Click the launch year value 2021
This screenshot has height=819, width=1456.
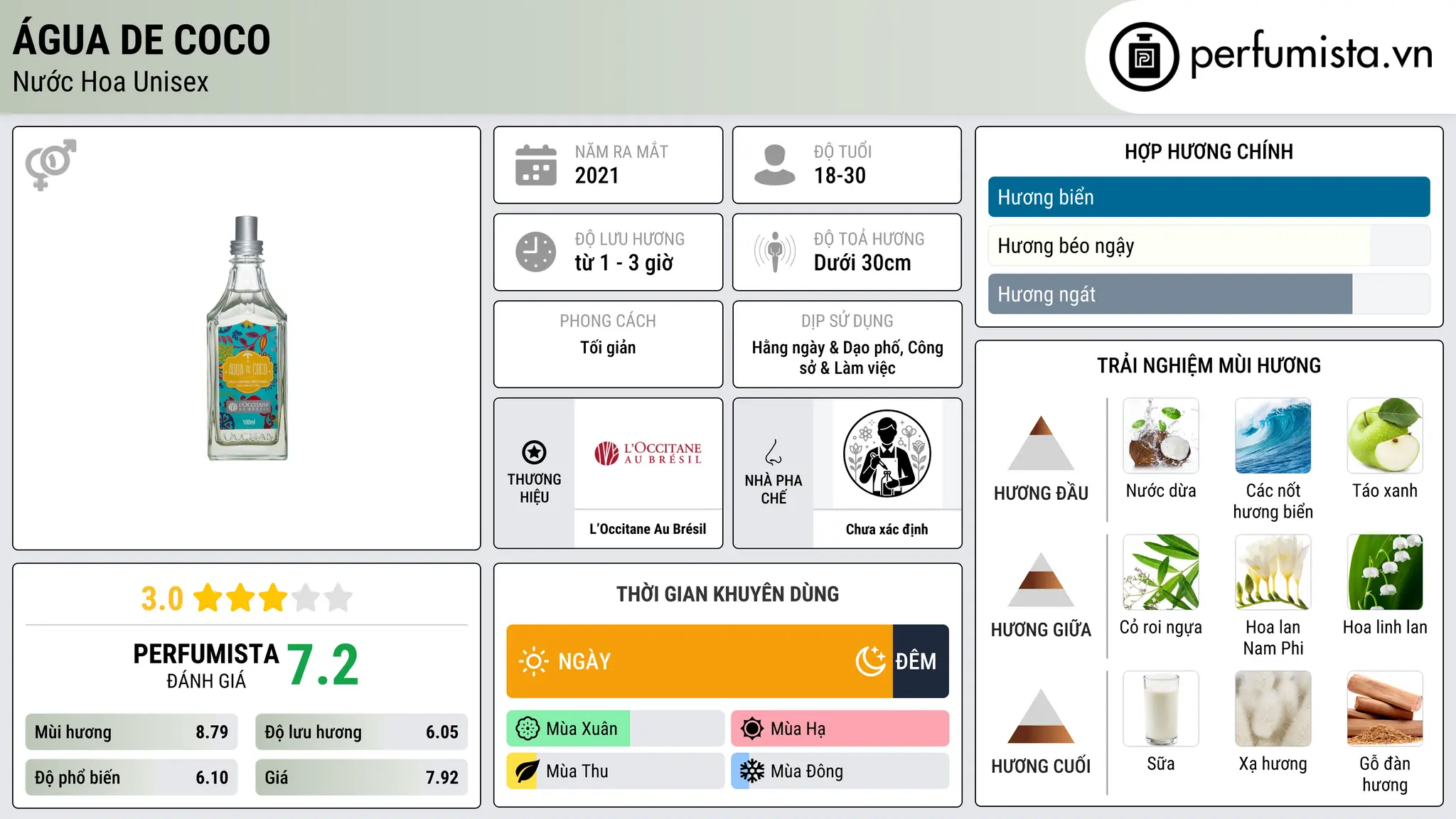click(597, 176)
